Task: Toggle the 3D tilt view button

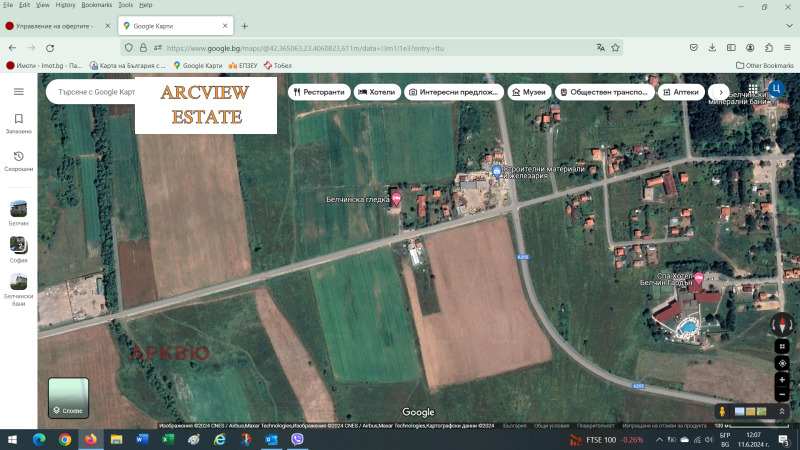Action: coord(782,345)
